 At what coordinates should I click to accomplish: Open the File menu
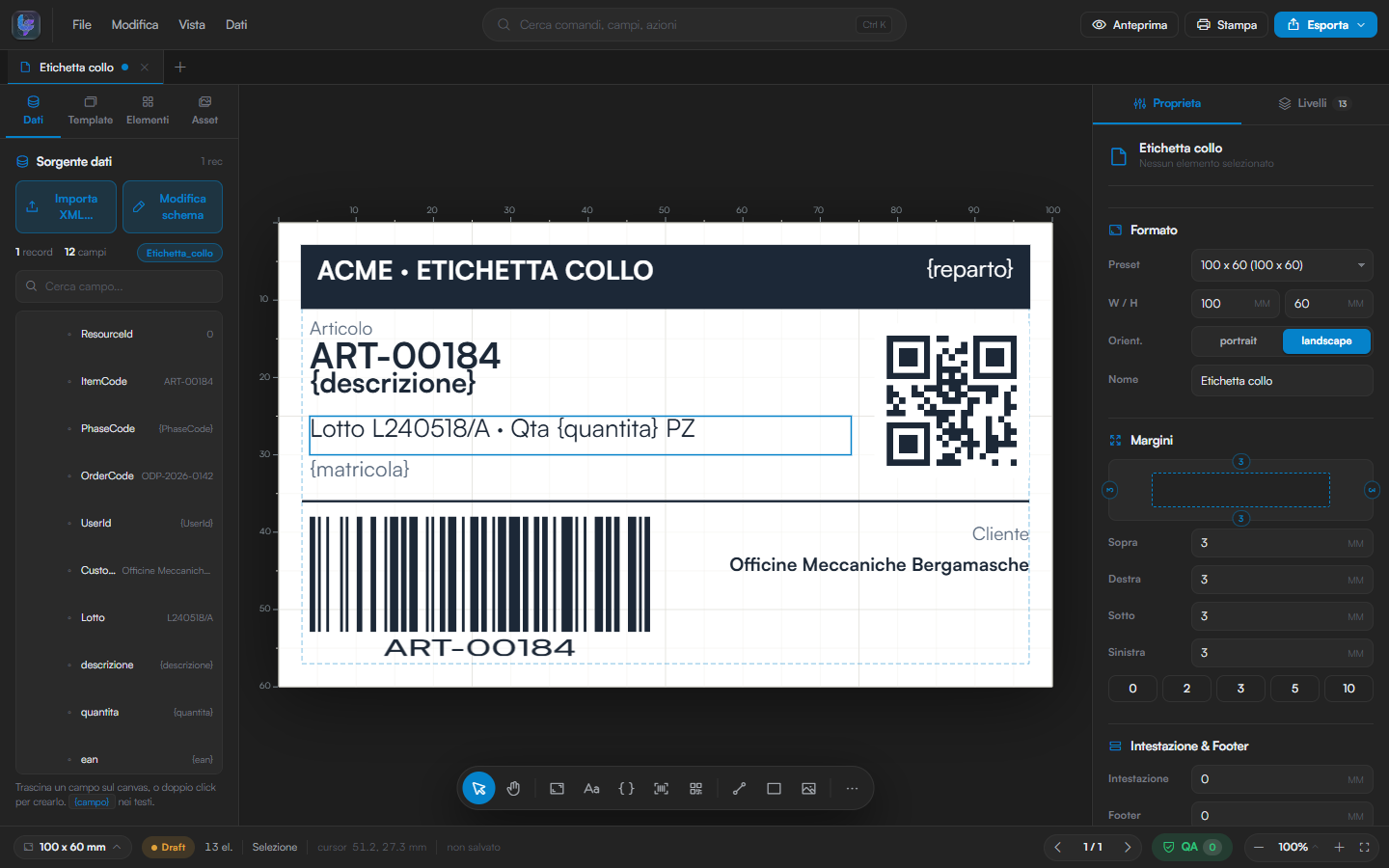coord(82,25)
